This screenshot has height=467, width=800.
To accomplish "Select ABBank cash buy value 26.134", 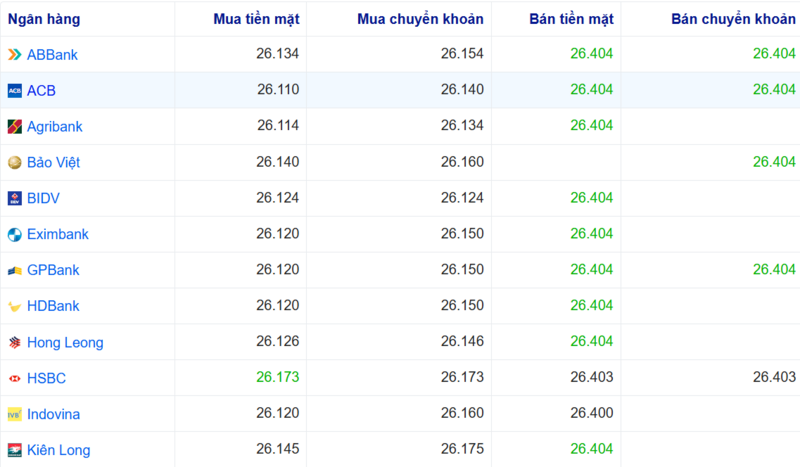I will click(278, 54).
